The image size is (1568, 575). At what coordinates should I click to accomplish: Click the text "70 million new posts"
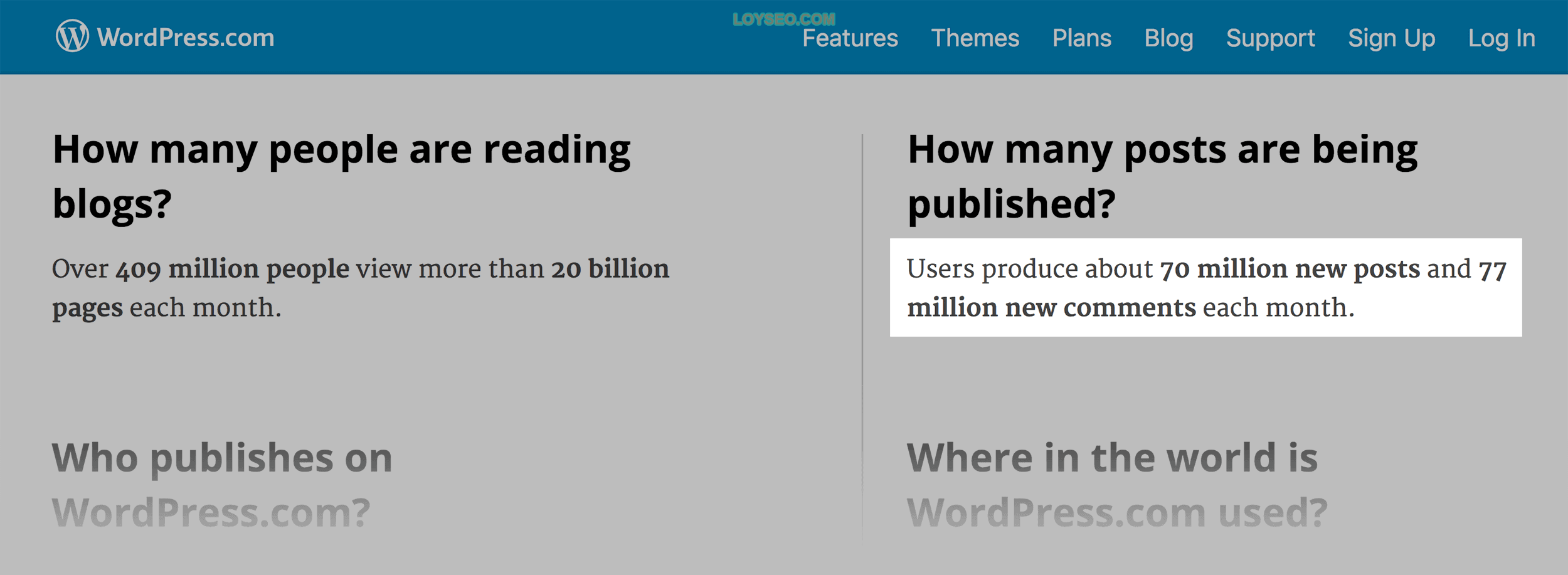(x=1290, y=269)
